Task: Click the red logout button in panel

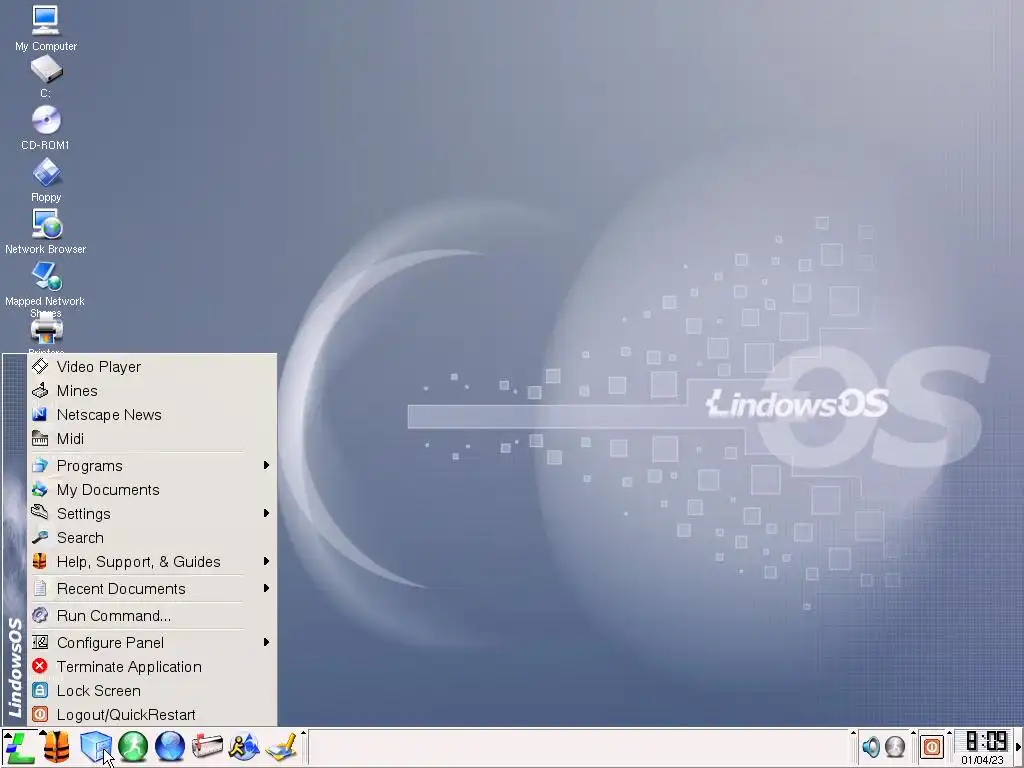Action: [x=932, y=746]
